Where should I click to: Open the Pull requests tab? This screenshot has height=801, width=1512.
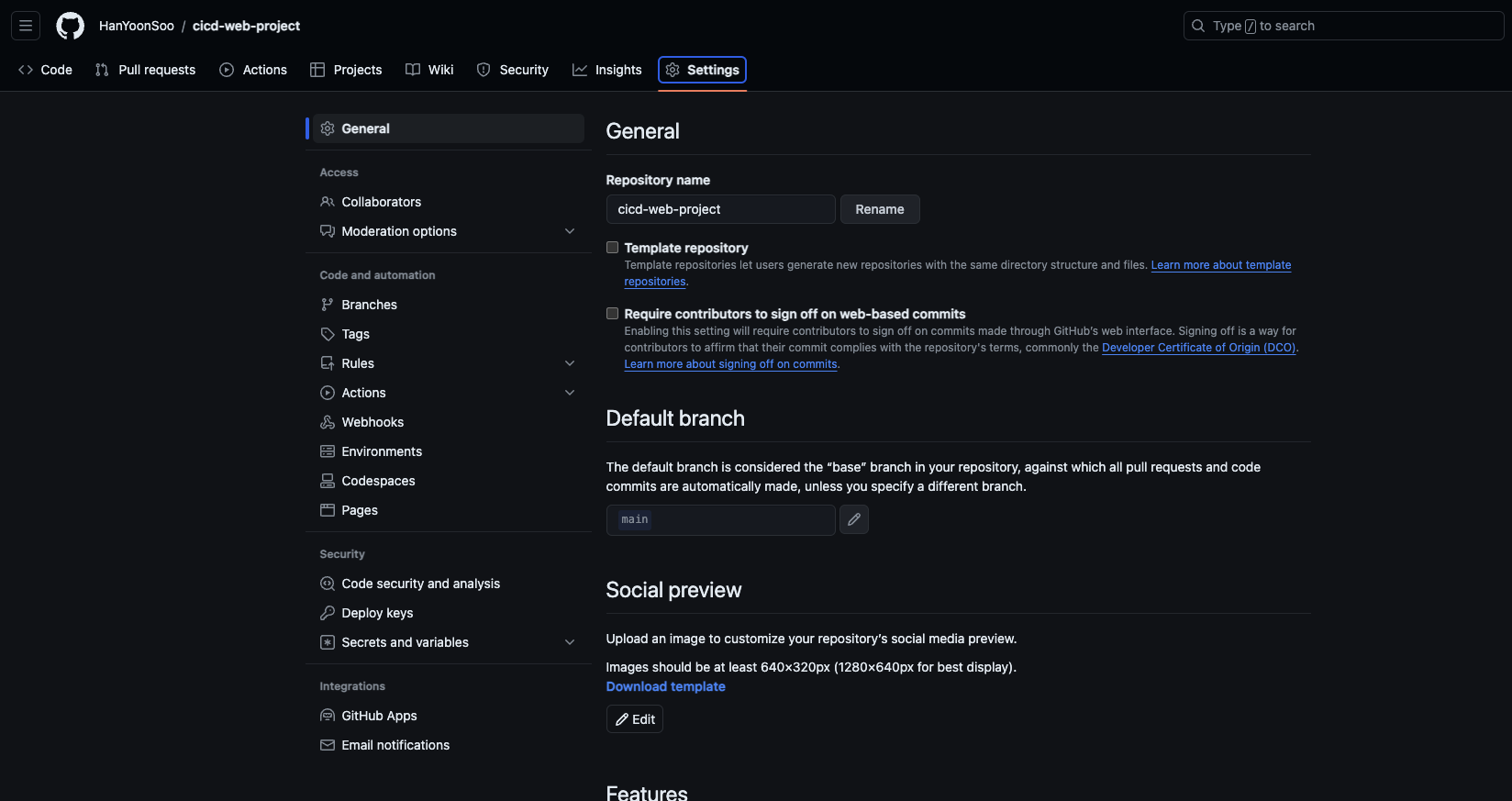click(145, 70)
